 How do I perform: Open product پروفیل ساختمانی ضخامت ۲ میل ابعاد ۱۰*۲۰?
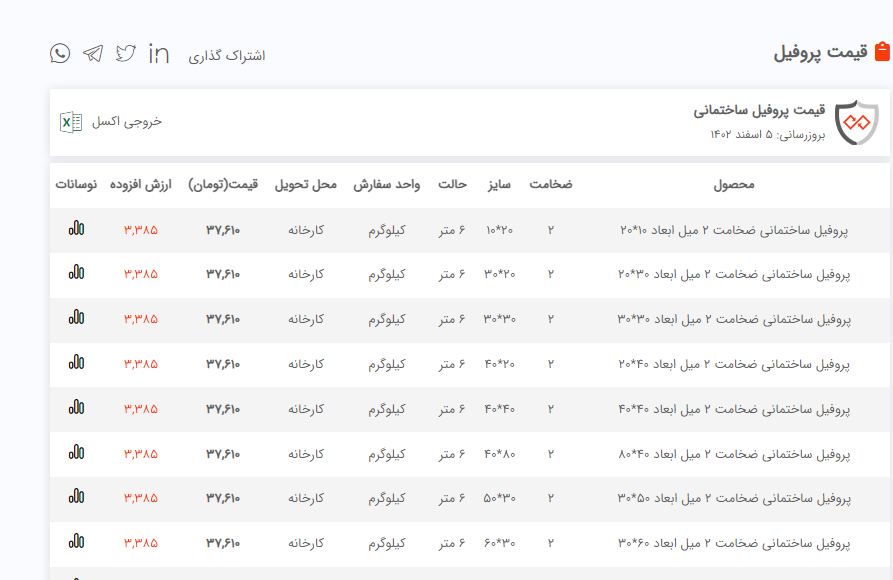pyautogui.click(x=733, y=230)
